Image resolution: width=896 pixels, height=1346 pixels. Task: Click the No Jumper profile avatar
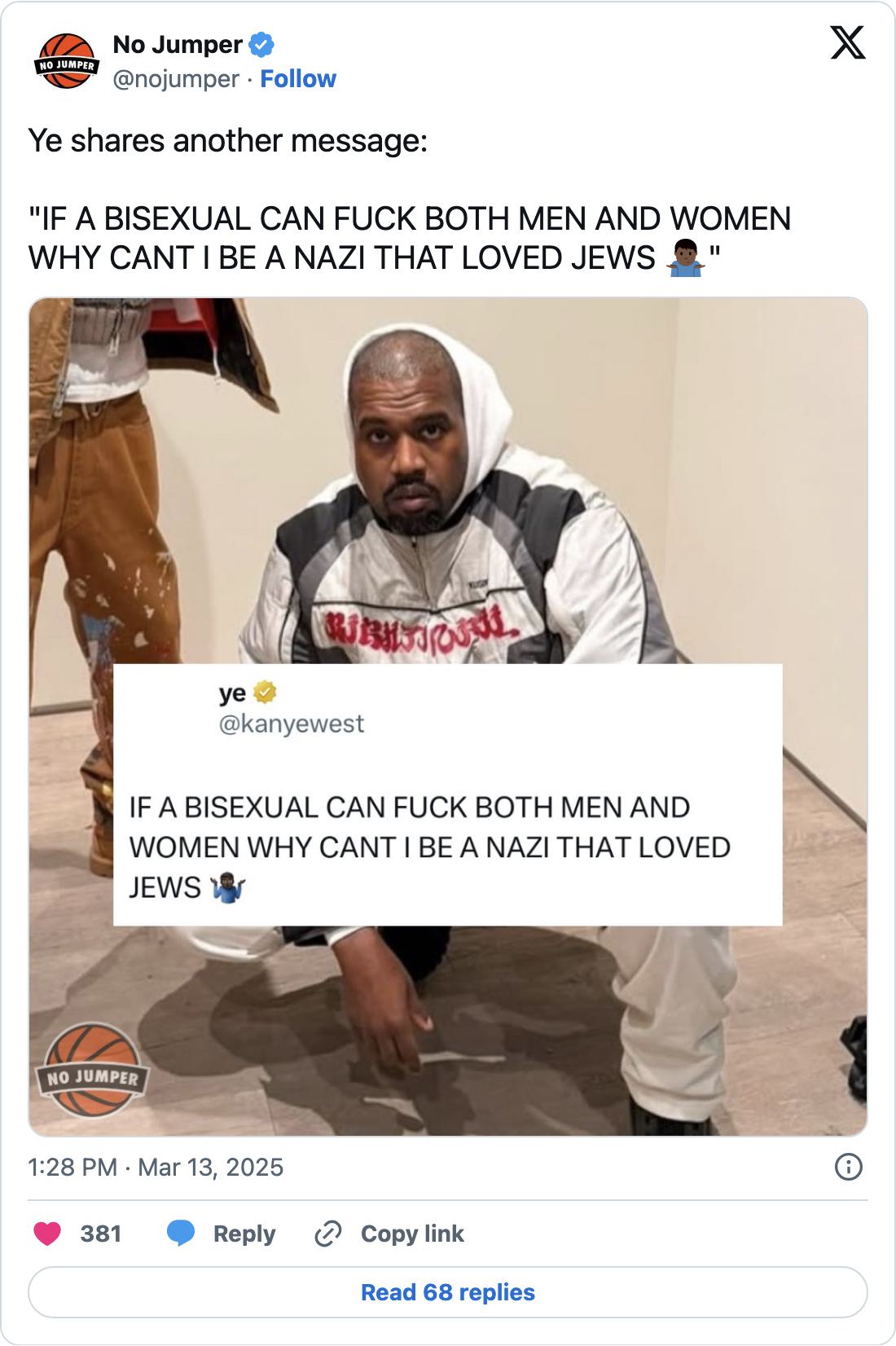pos(66,61)
